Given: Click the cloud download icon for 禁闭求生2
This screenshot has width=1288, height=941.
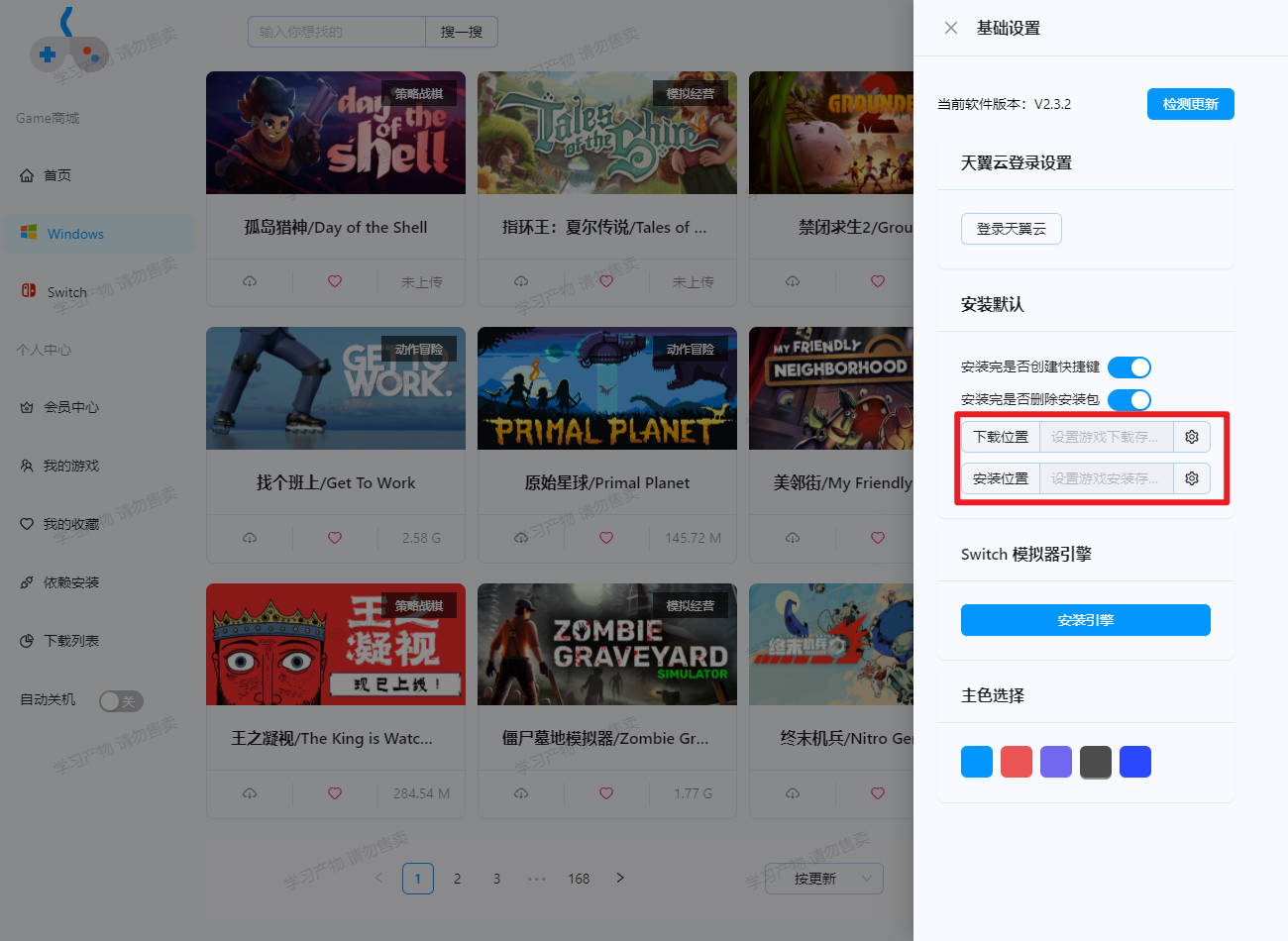Looking at the screenshot, I should pyautogui.click(x=793, y=281).
